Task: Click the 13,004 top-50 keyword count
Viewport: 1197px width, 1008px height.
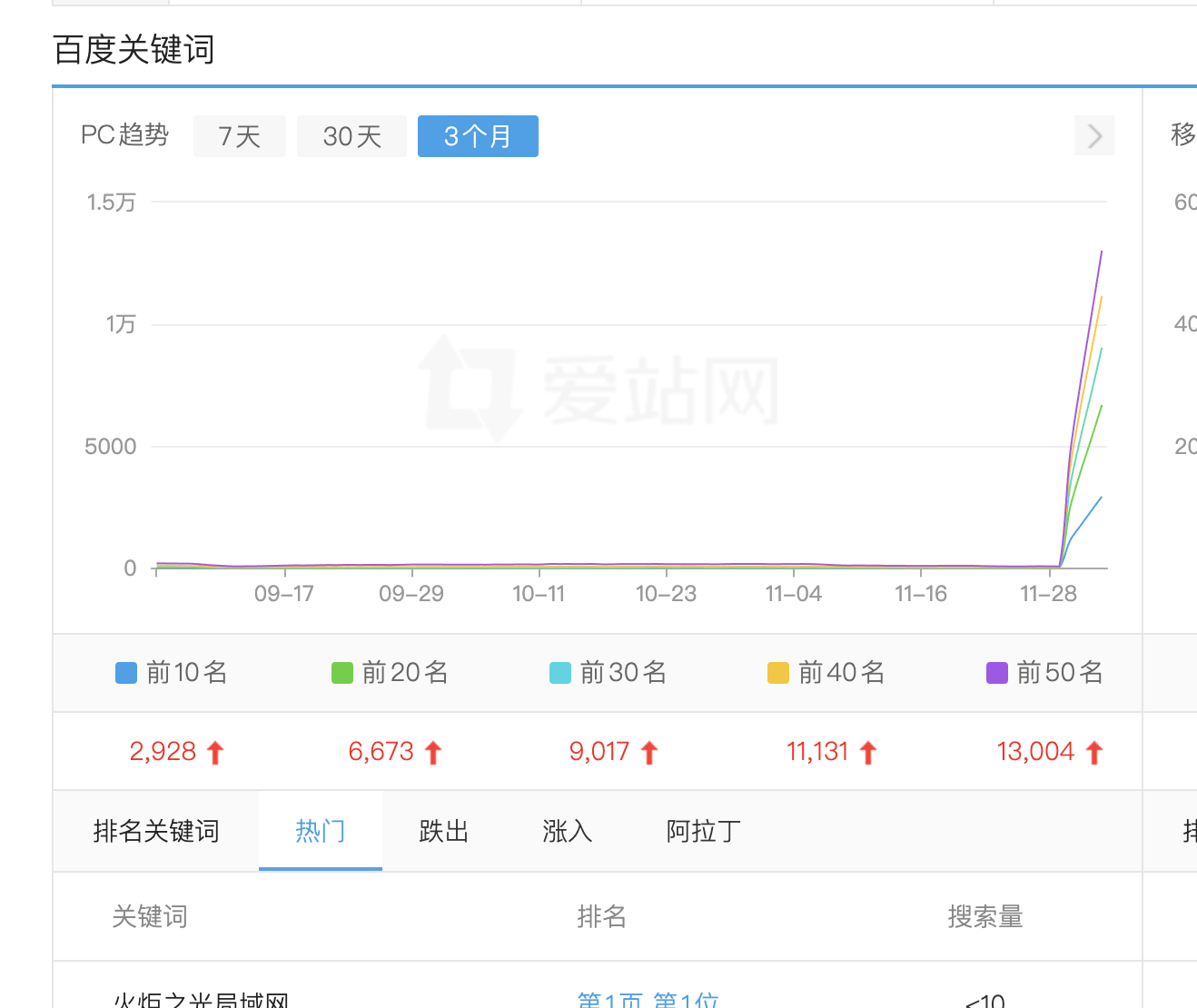Action: (1035, 752)
